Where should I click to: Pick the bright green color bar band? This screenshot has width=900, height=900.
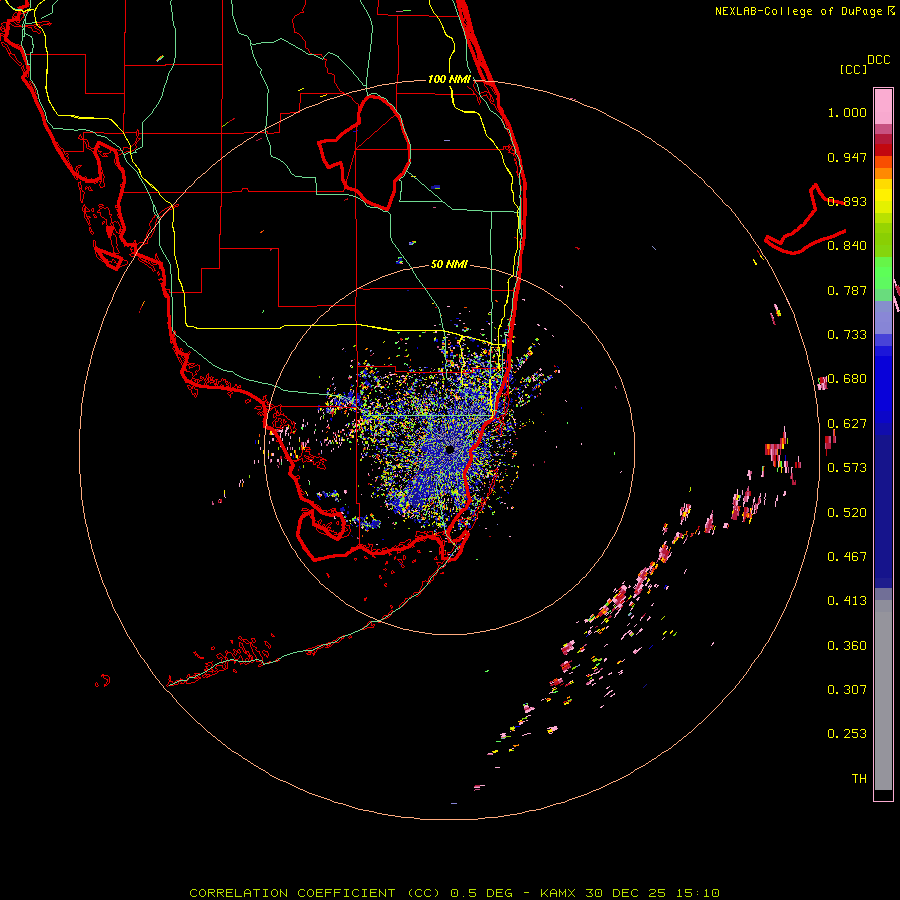click(x=883, y=273)
